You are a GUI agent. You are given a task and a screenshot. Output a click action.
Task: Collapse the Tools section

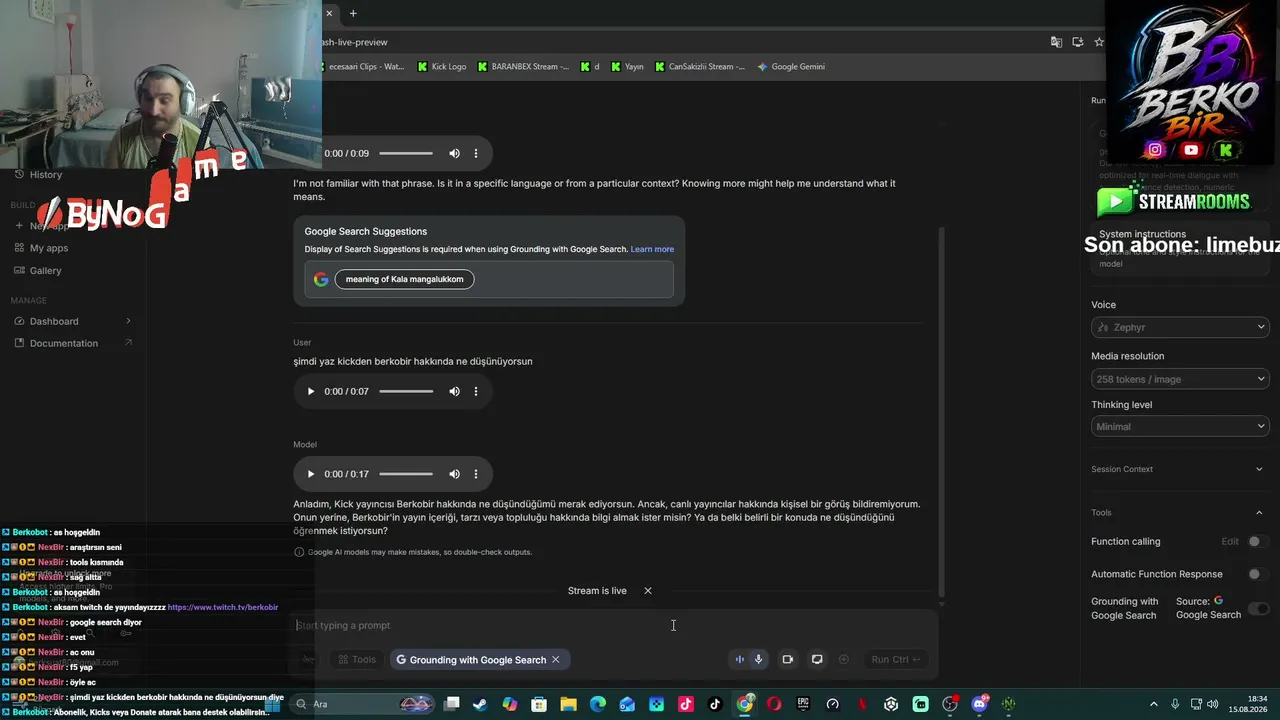pos(1180,512)
